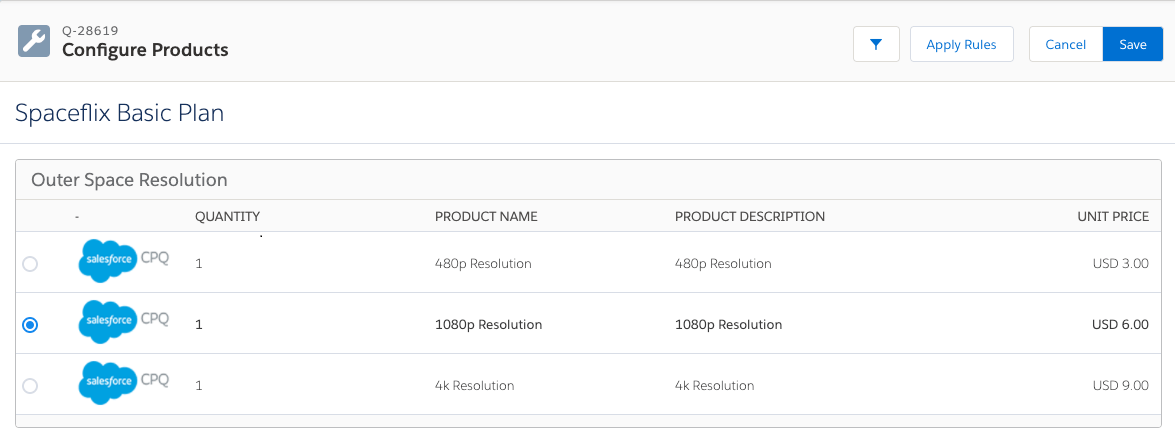Select the 1080p Resolution radio button
1175x438 pixels.
point(30,325)
